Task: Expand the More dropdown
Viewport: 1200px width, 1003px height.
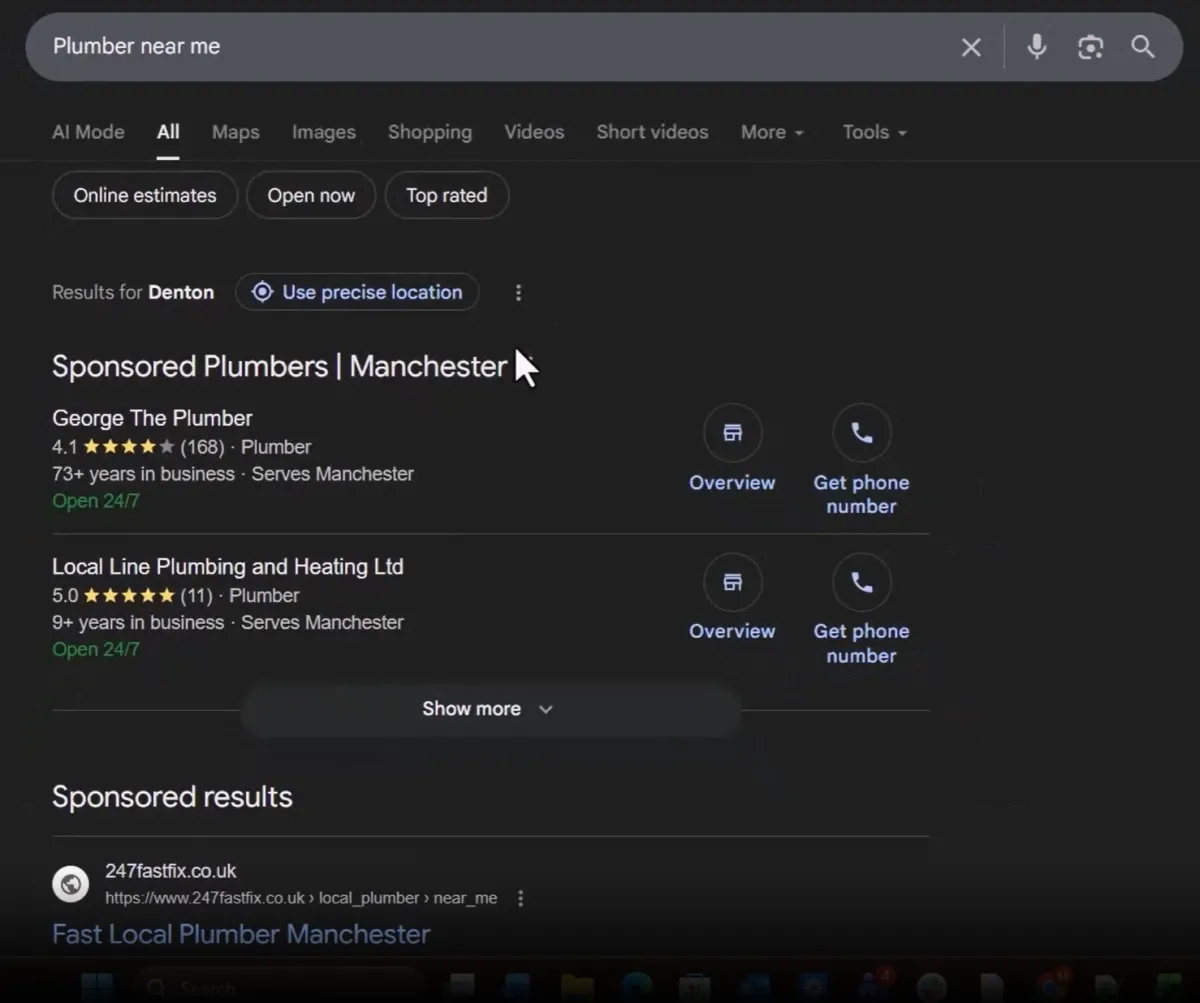Action: pos(772,132)
